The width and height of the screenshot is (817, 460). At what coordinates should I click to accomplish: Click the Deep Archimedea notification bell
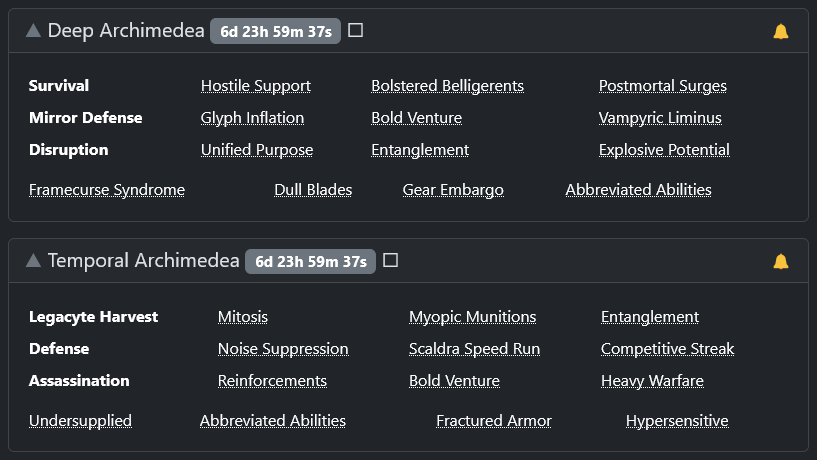click(x=781, y=31)
